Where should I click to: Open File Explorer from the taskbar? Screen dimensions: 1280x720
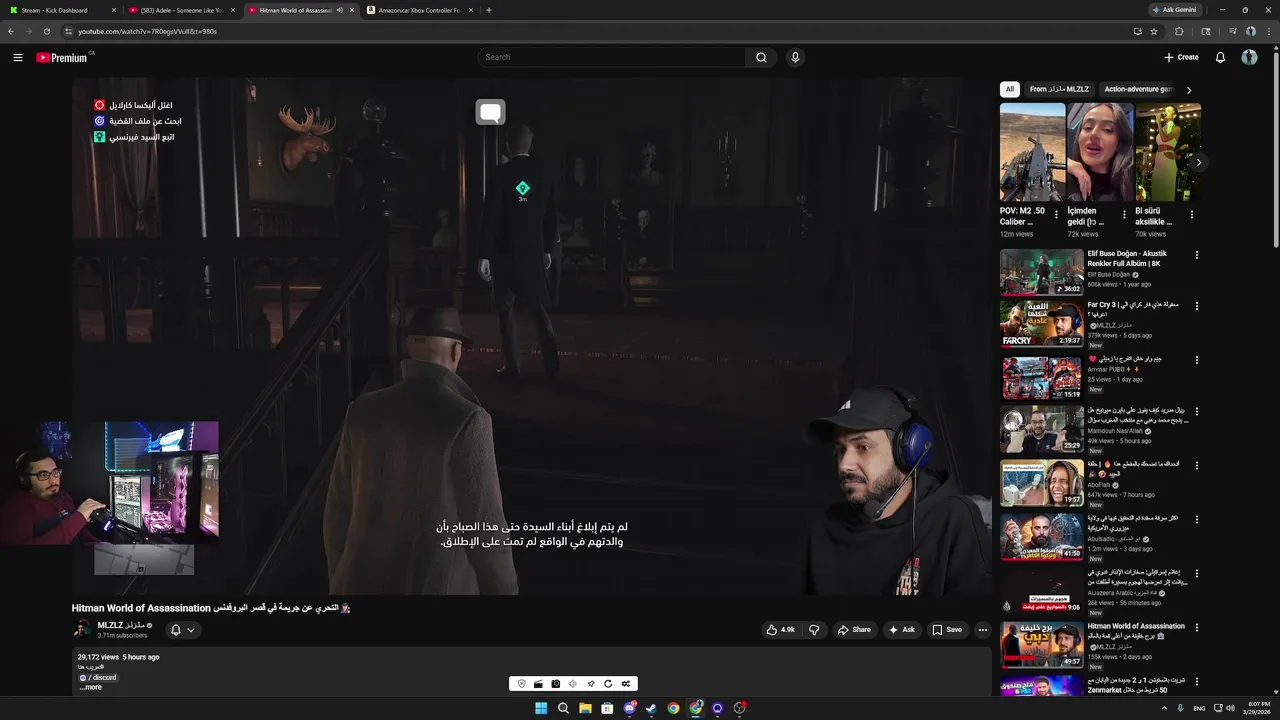[x=585, y=708]
